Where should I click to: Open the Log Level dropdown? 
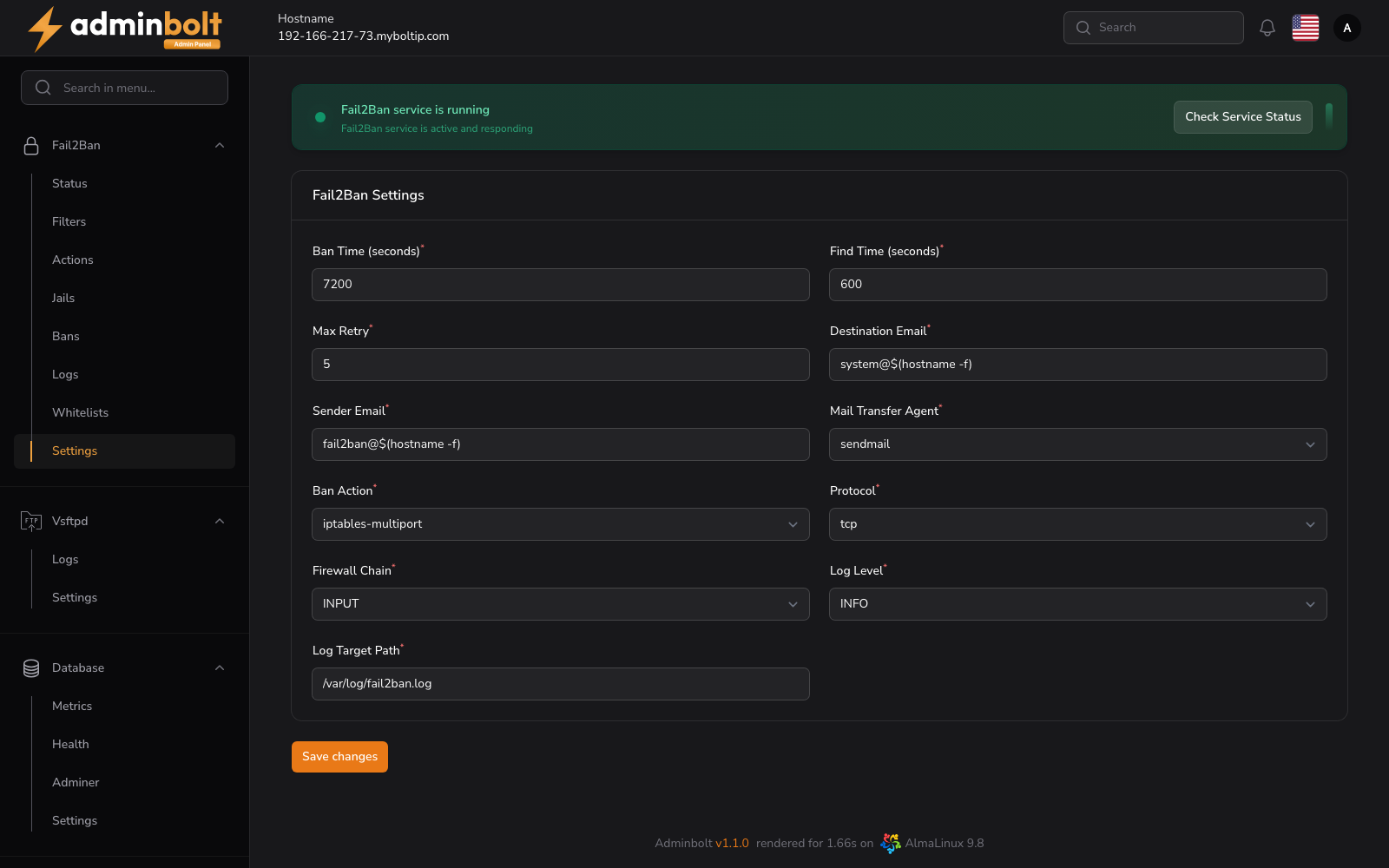click(x=1078, y=604)
